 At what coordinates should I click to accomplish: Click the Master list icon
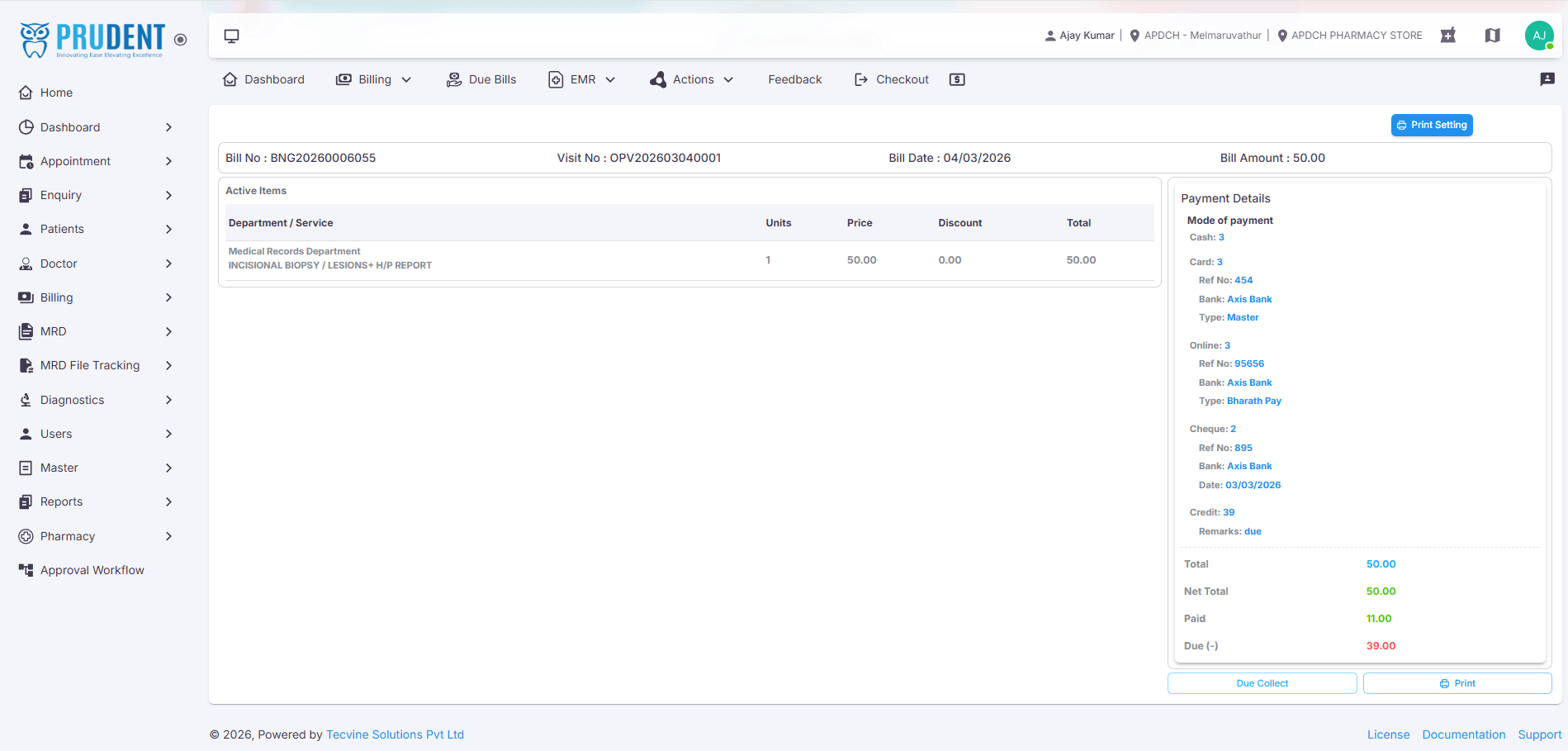click(x=26, y=468)
